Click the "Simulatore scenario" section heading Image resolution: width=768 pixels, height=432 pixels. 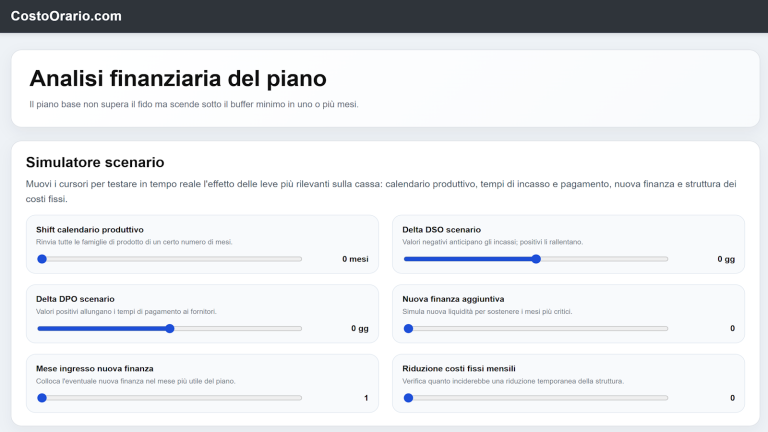pyautogui.click(x=95, y=162)
